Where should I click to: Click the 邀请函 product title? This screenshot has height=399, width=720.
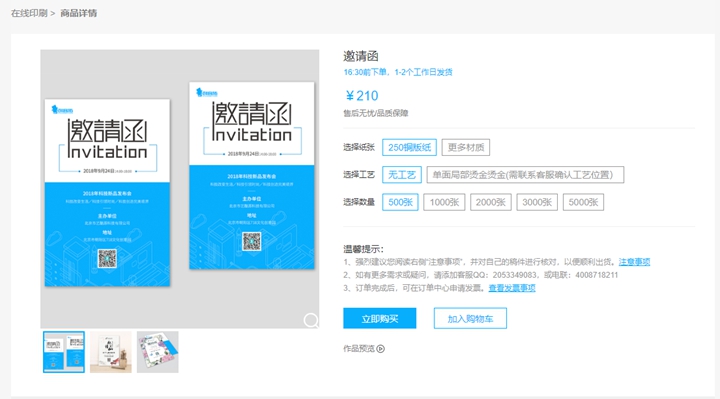(361, 56)
